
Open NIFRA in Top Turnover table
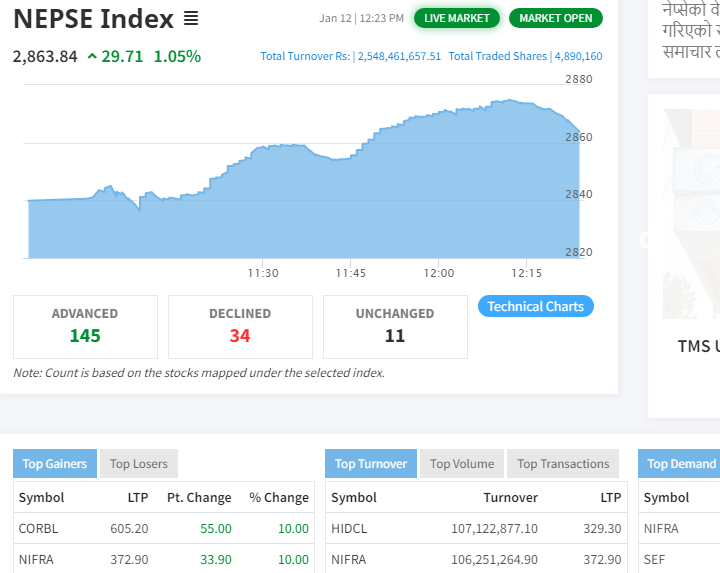coord(349,560)
